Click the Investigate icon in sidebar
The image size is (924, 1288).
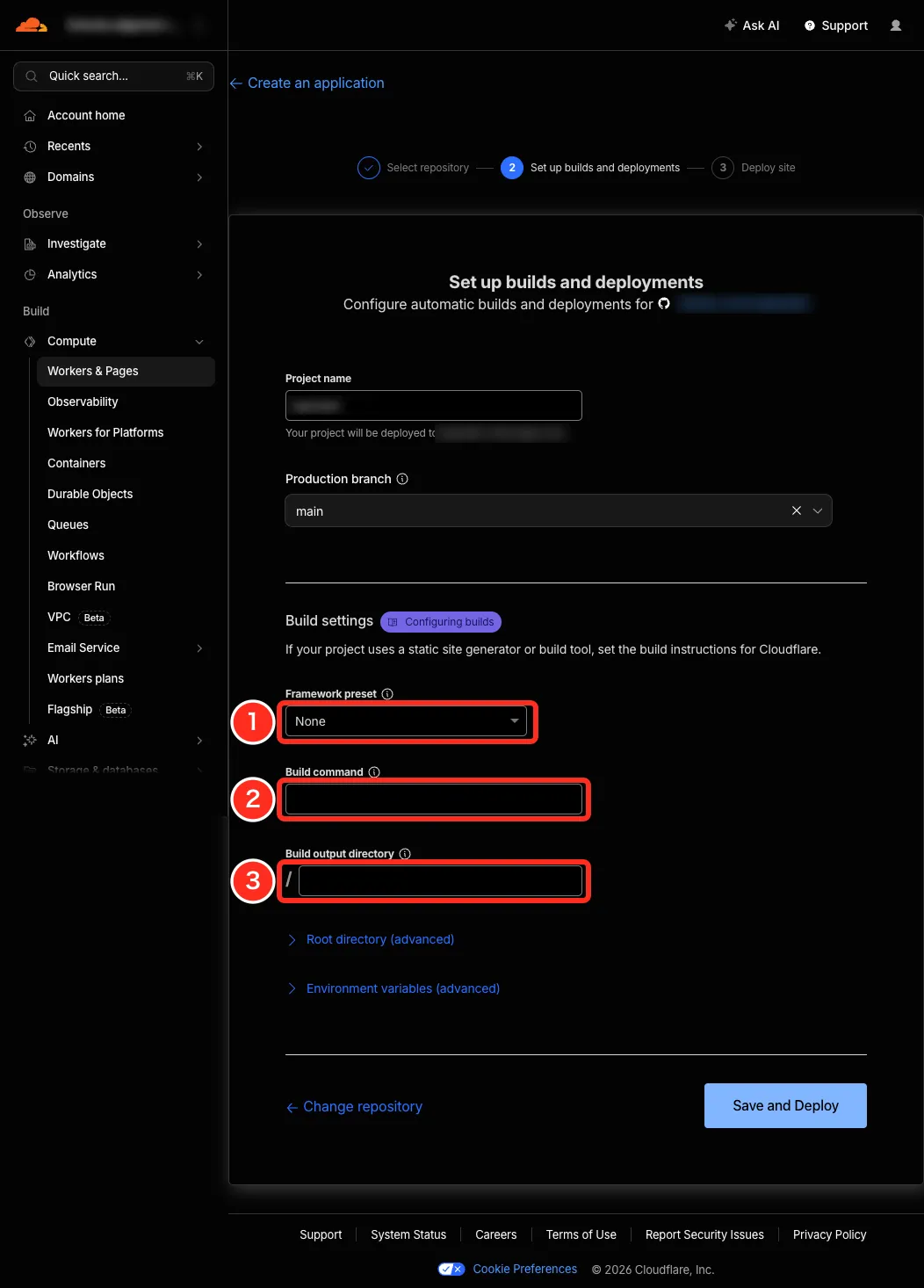(30, 244)
